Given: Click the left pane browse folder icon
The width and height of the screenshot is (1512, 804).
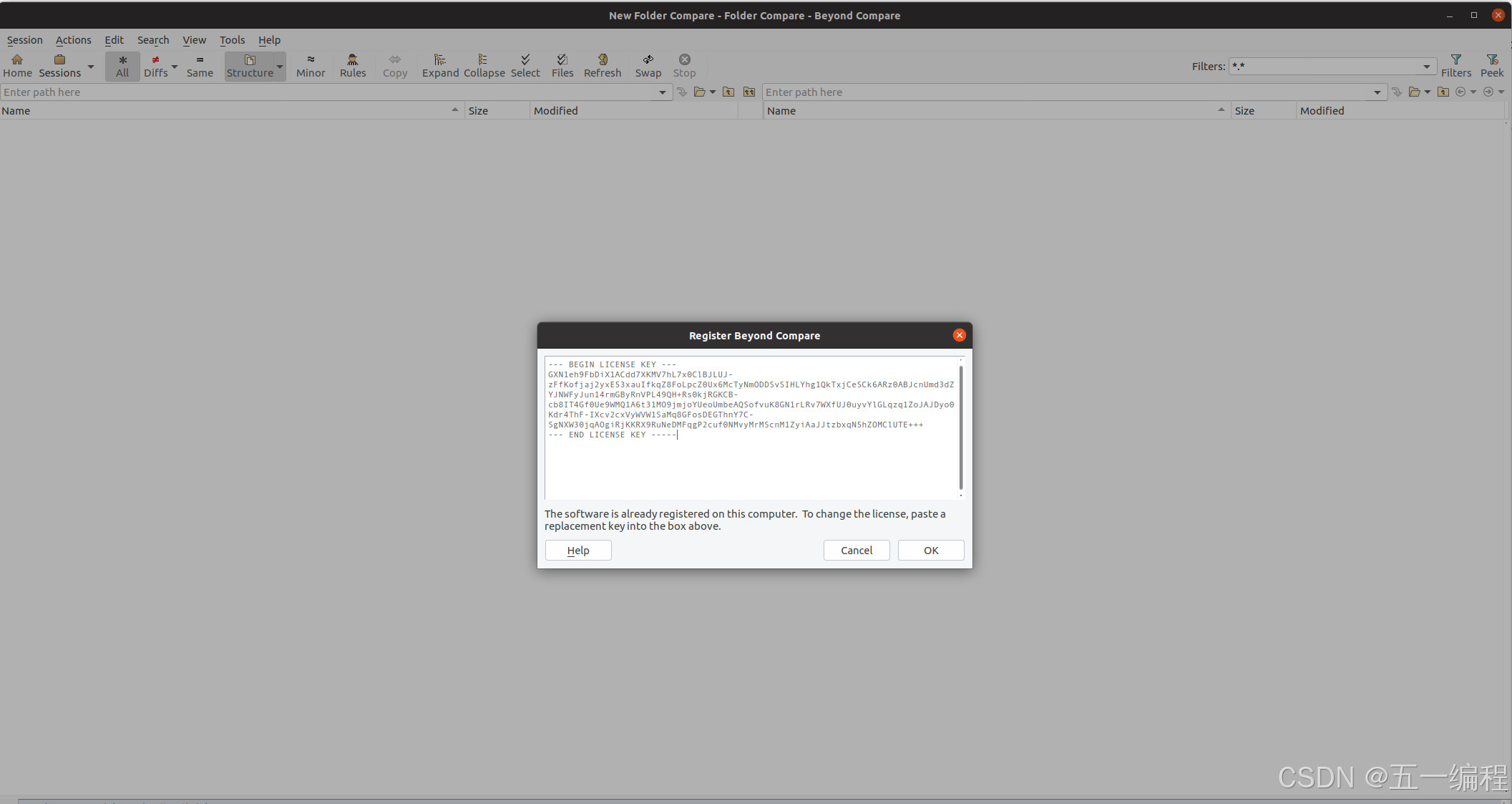Looking at the screenshot, I should click(x=700, y=92).
